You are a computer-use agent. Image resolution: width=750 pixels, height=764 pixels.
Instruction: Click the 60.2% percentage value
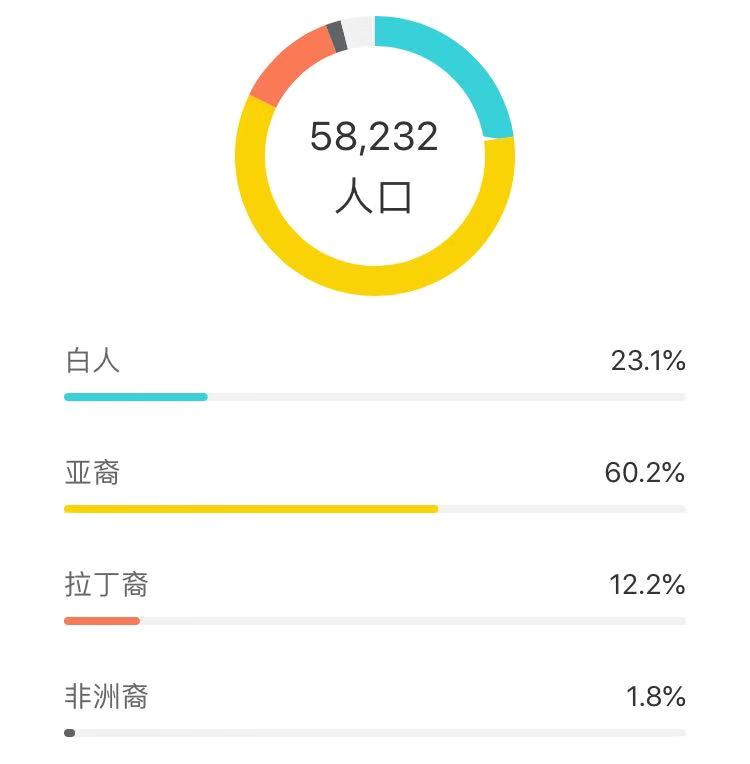click(x=645, y=473)
